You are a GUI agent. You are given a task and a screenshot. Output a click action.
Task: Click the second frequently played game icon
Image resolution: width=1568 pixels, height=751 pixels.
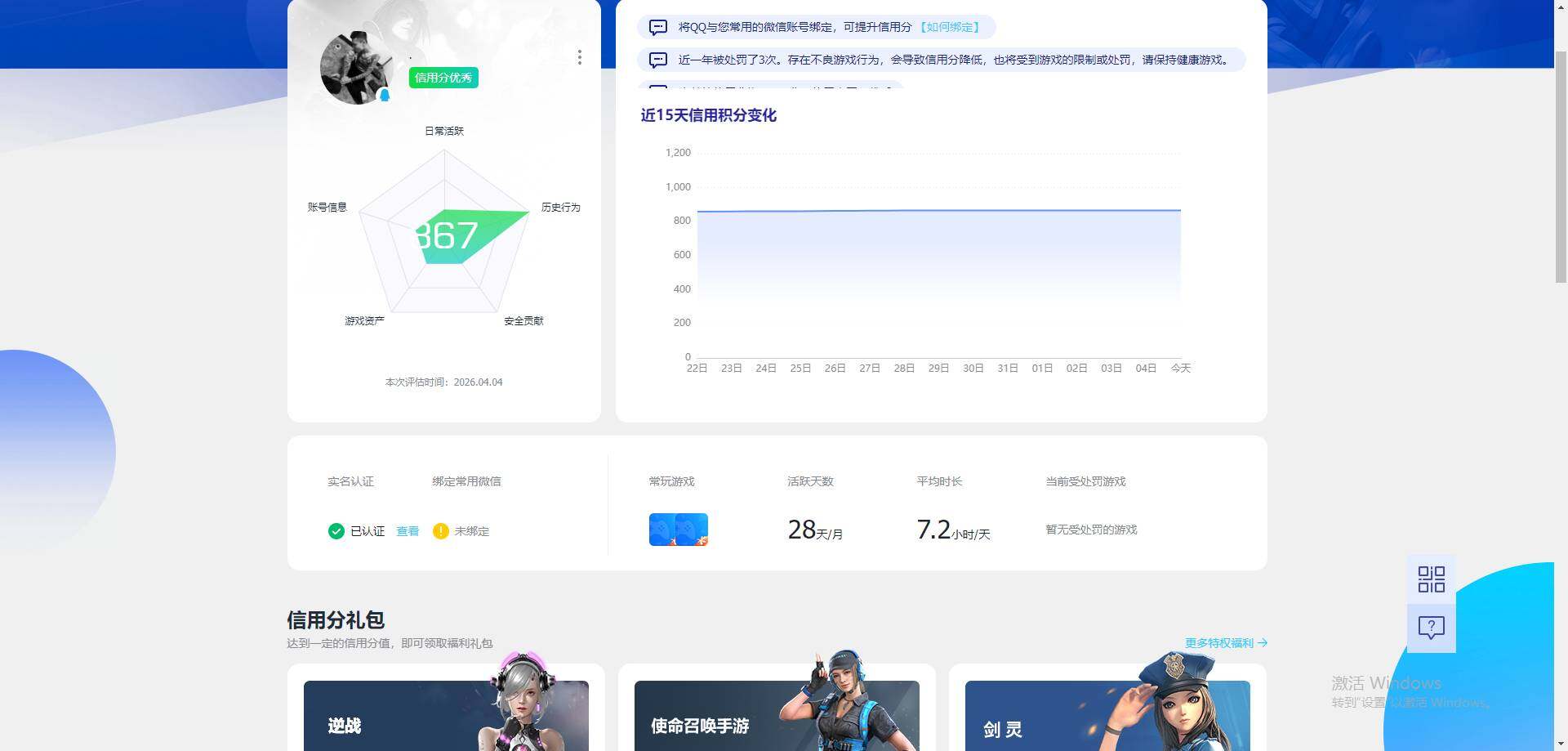[693, 529]
